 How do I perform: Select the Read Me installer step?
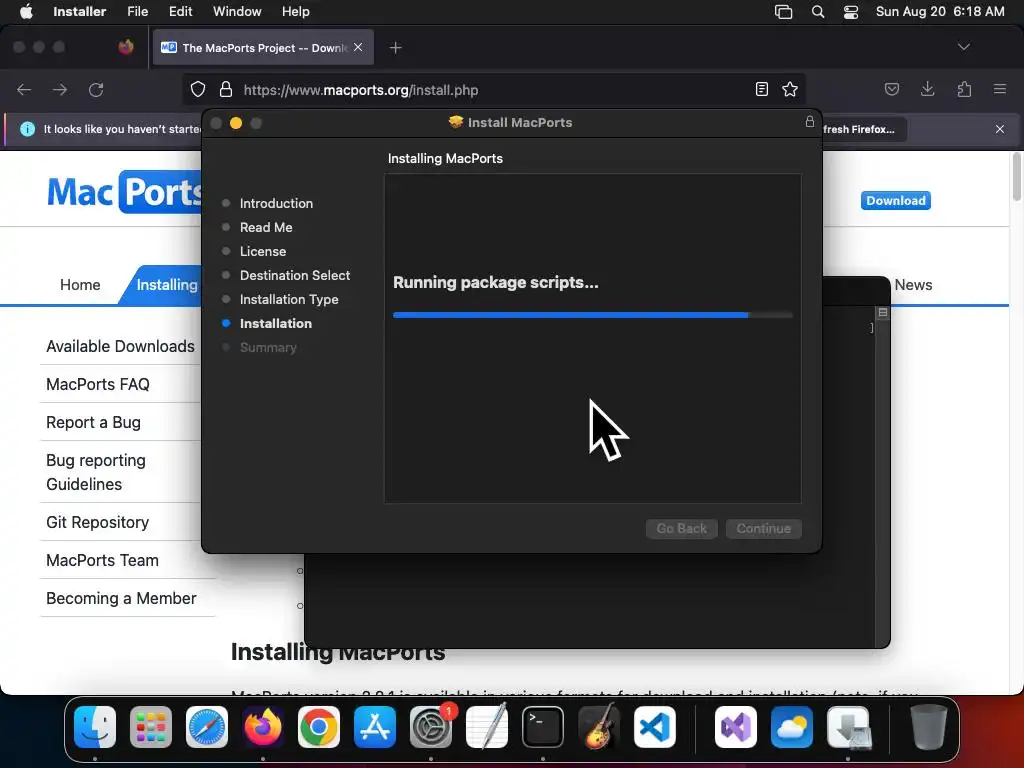pyautogui.click(x=266, y=227)
